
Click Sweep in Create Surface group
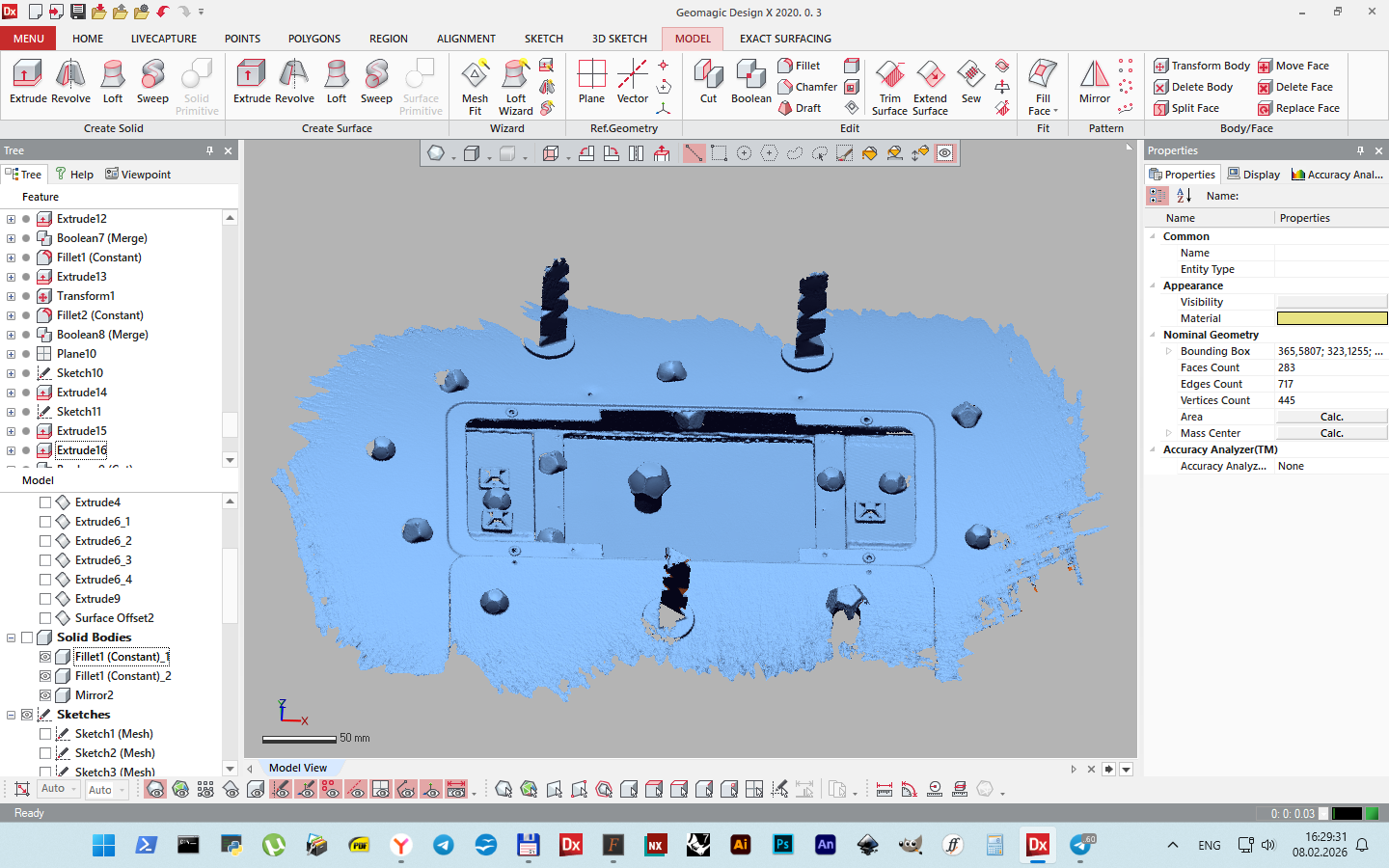click(x=376, y=81)
